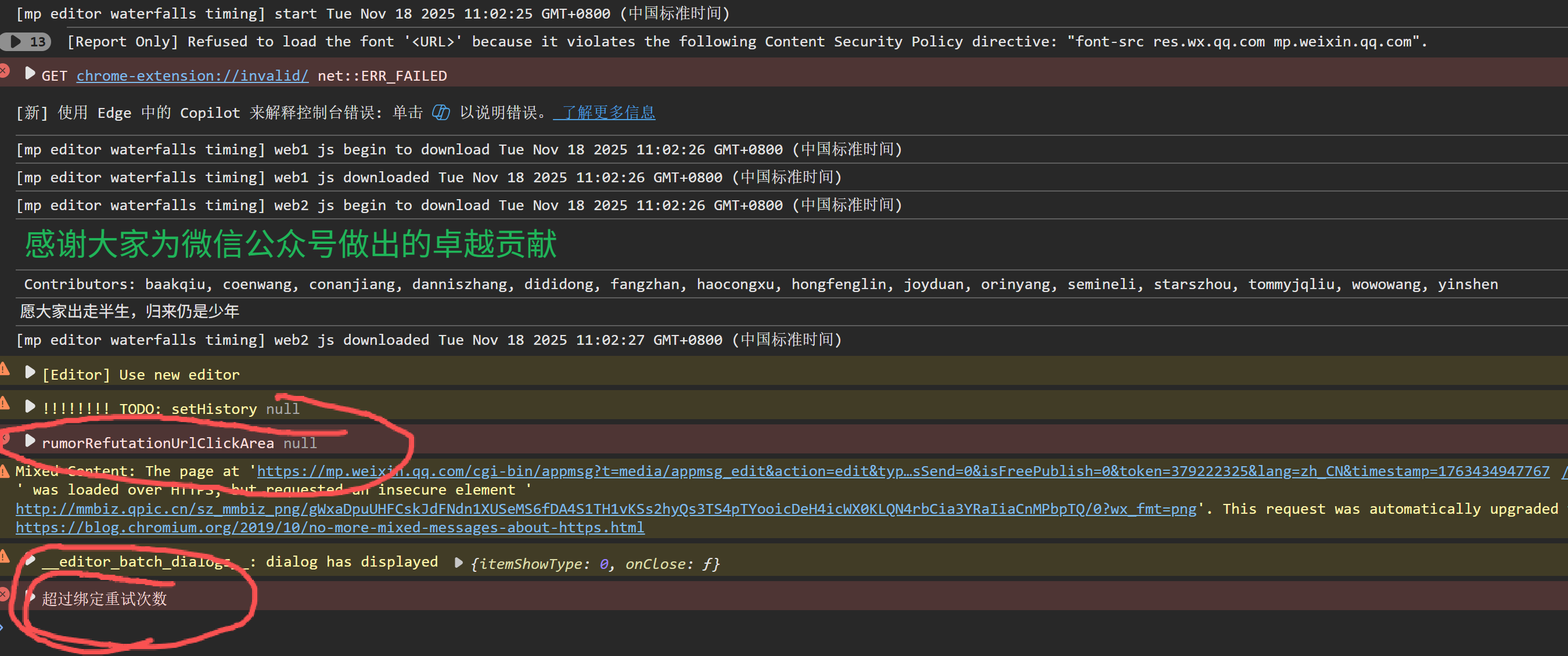The height and width of the screenshot is (656, 1568).
Task: Open the chrome-extension://invalid/ link
Action: pos(192,75)
